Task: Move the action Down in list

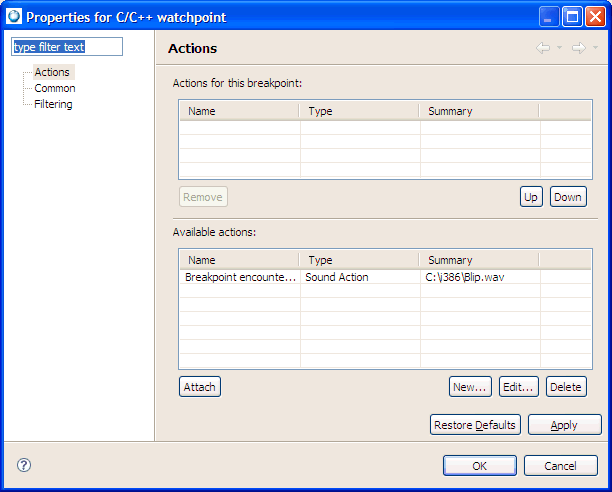Action: click(x=567, y=197)
